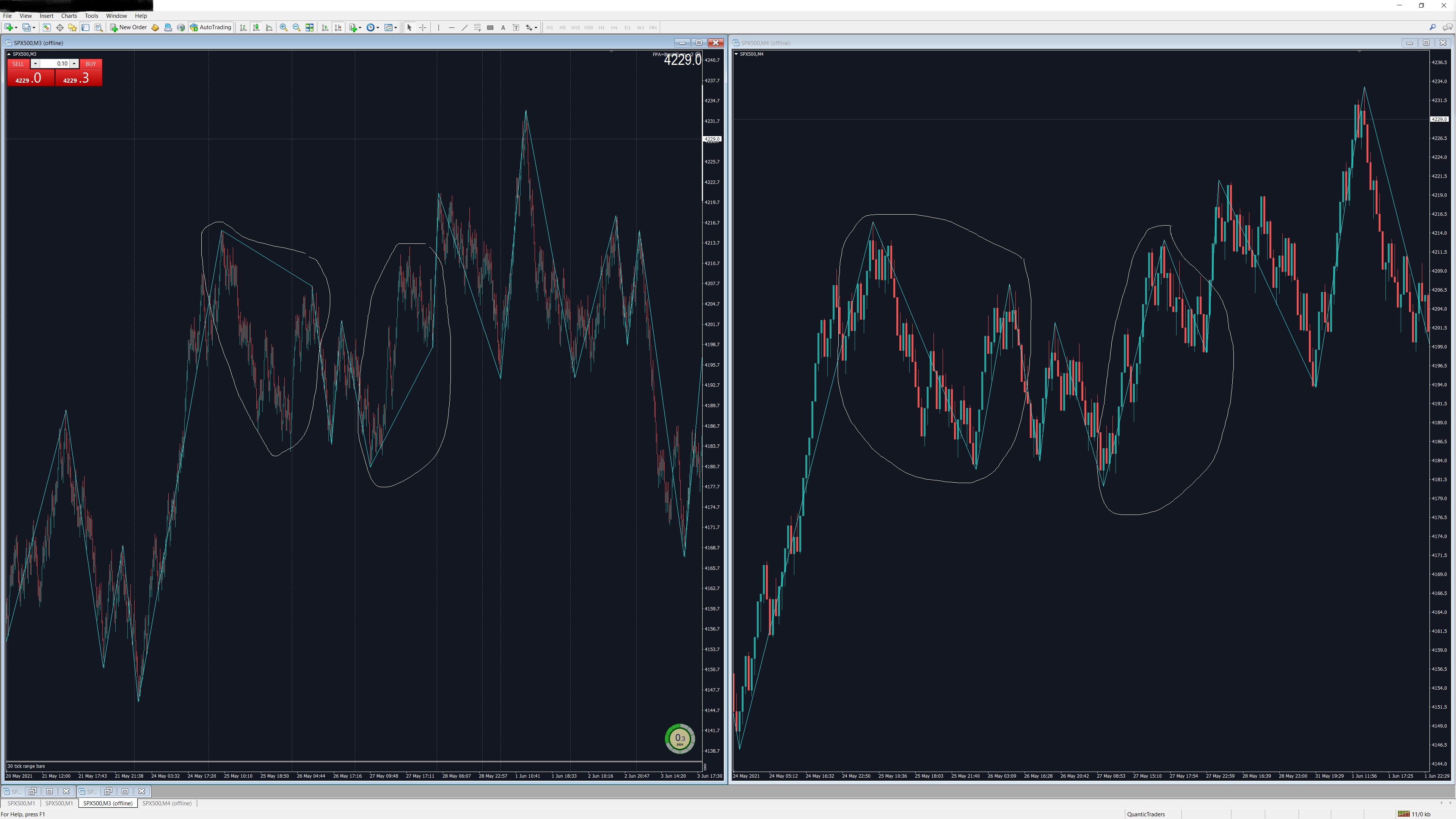
Task: Pick the trendline drawing tool
Action: 464,27
